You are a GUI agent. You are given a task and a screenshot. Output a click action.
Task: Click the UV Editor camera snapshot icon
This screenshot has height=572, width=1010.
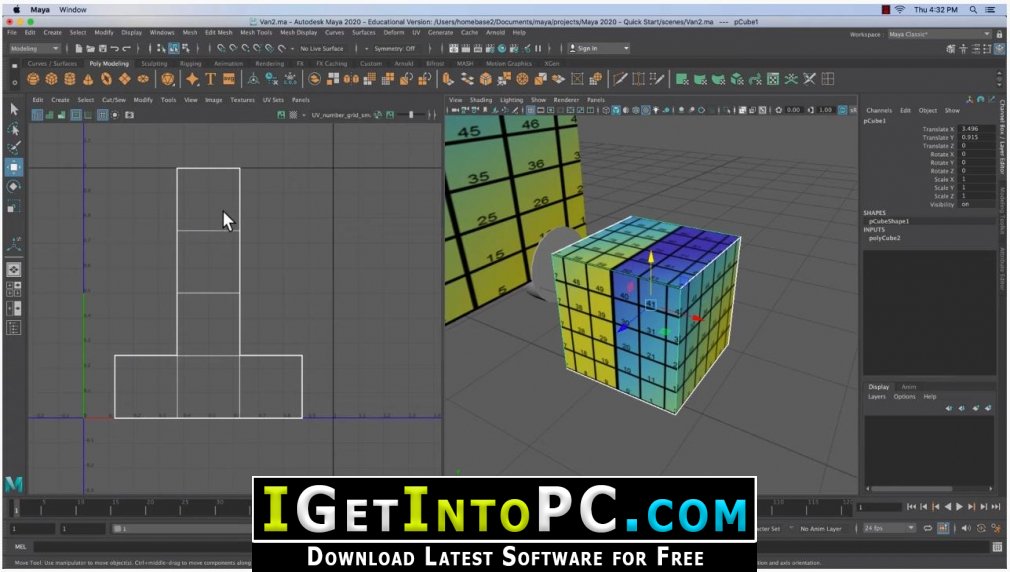click(x=129, y=115)
